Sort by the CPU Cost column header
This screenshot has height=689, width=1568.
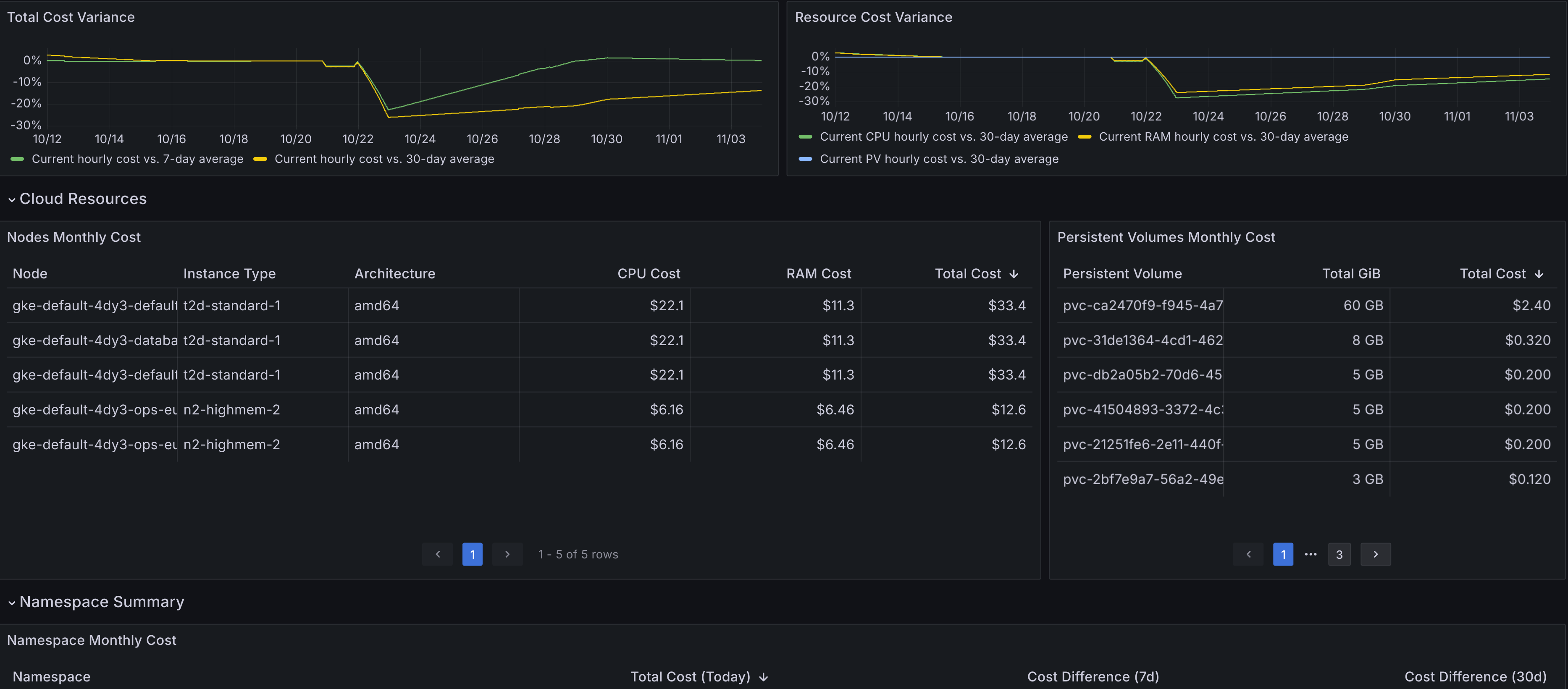tap(648, 274)
